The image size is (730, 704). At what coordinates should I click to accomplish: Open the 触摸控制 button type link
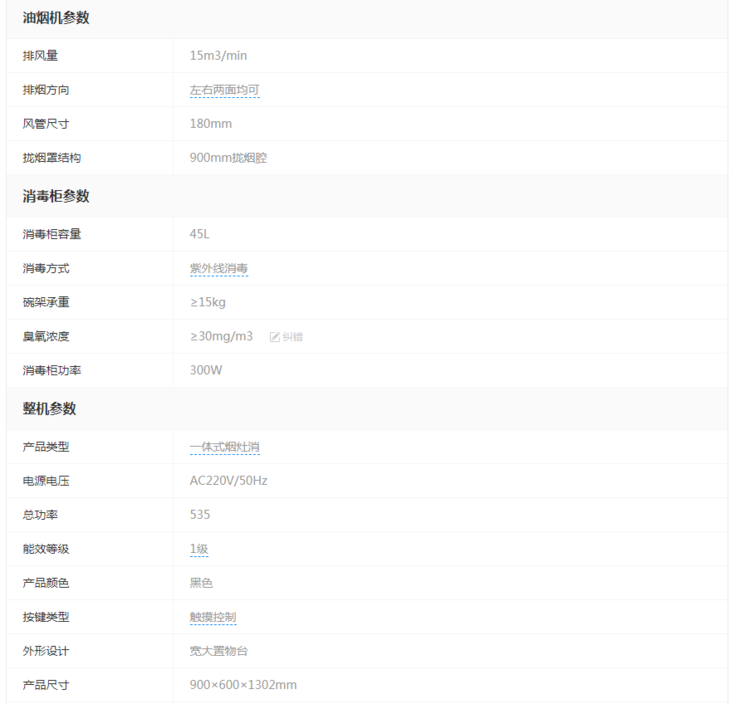pos(212,617)
